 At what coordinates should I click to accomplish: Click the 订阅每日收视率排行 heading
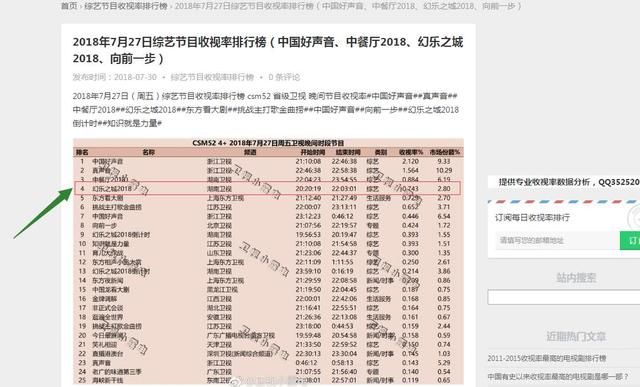[532, 218]
